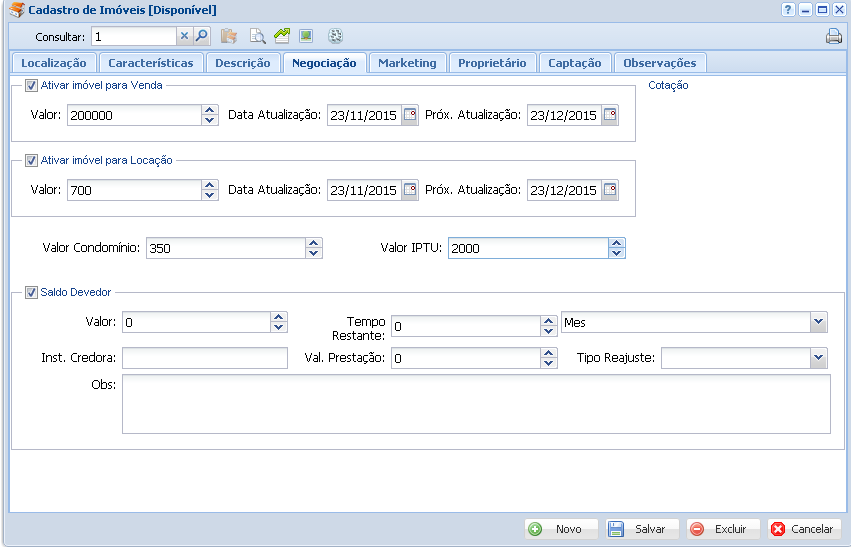The image size is (851, 547).
Task: Open the document preview magnifier toolbar icon
Action: tap(257, 36)
